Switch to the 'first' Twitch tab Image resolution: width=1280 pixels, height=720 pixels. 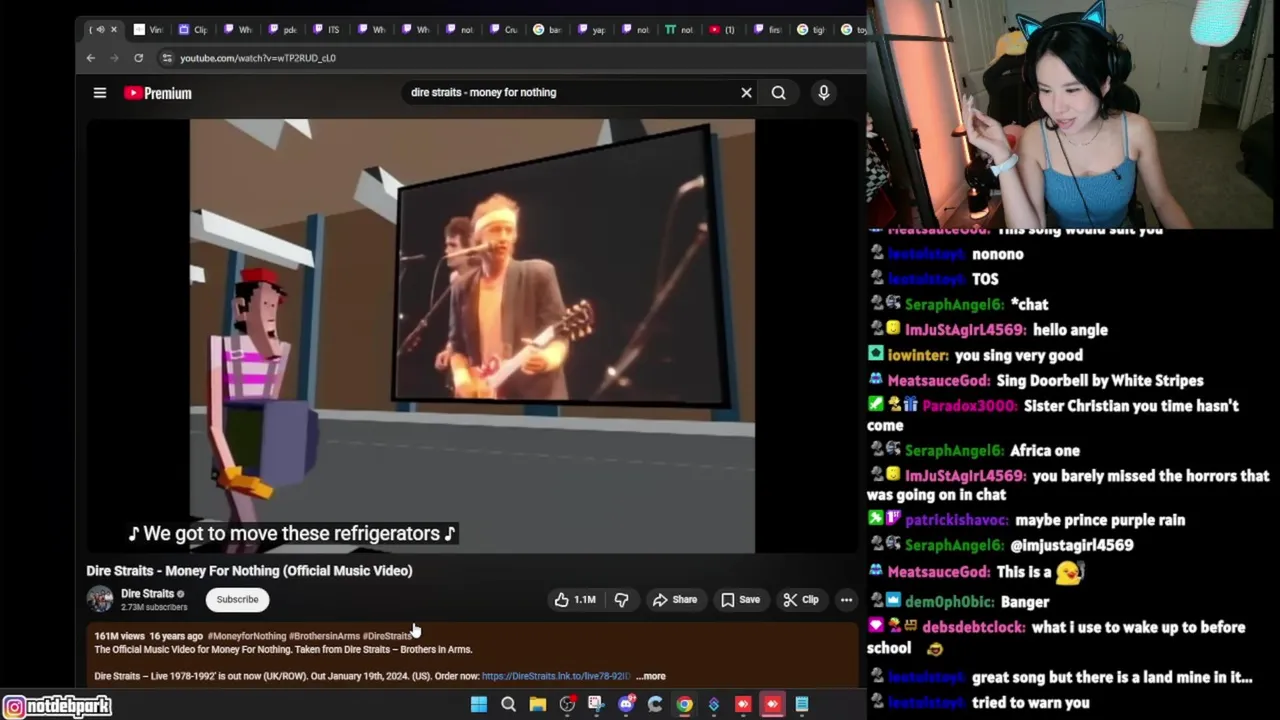[x=767, y=29]
